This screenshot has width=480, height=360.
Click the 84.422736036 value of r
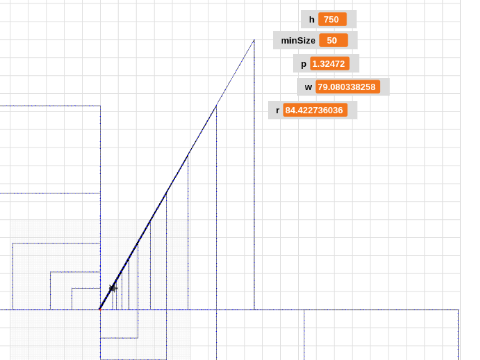coord(315,110)
